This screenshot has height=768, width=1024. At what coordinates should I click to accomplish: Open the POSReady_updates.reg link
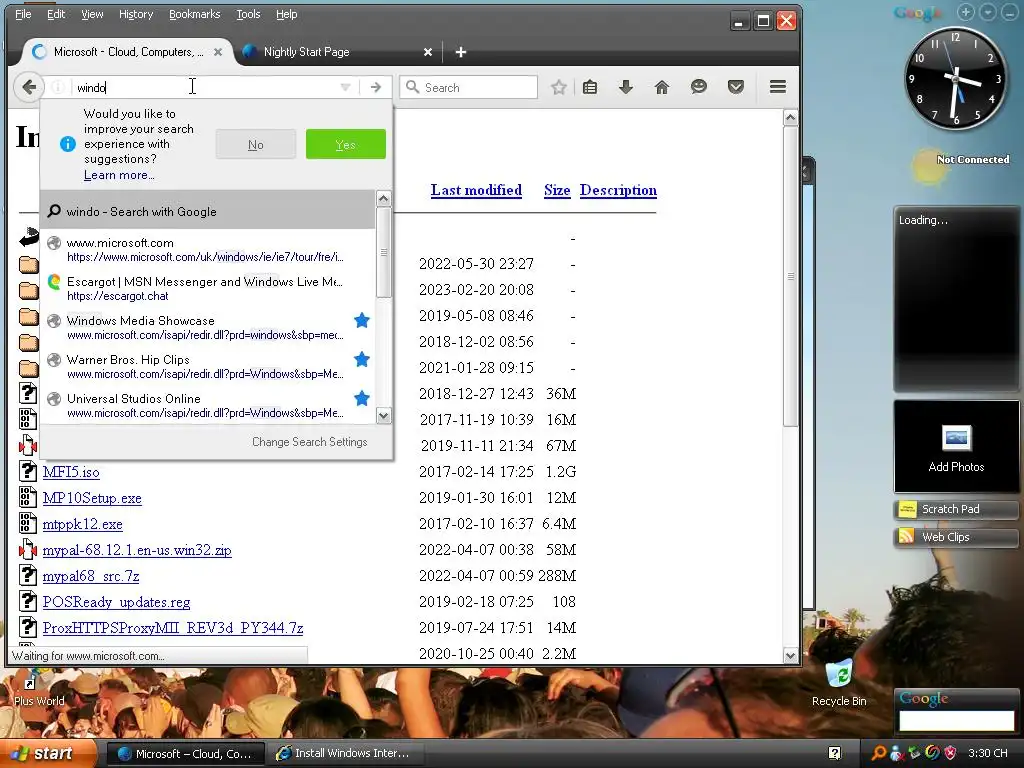click(x=116, y=602)
